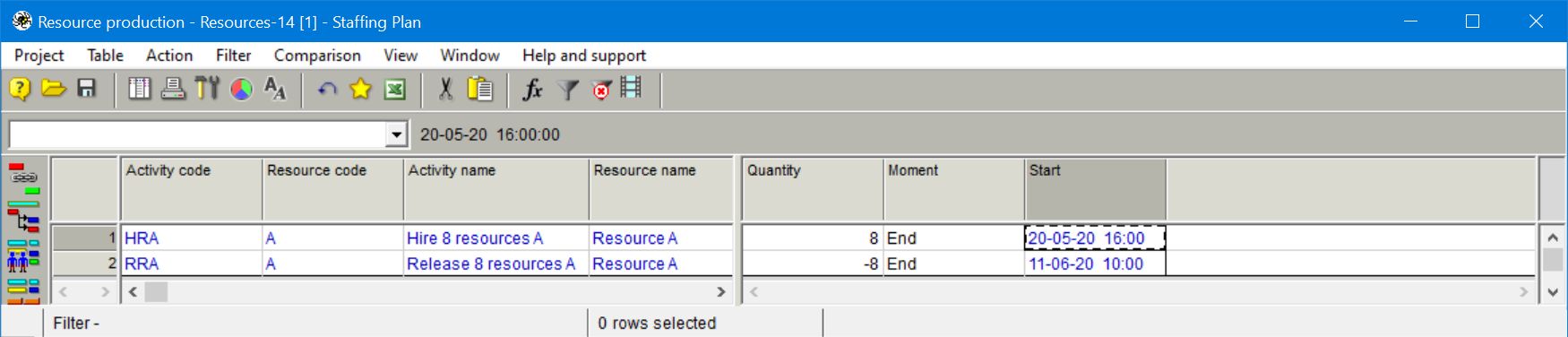Click the HRA activity code cell
The width and height of the screenshot is (1568, 337).
click(x=192, y=238)
